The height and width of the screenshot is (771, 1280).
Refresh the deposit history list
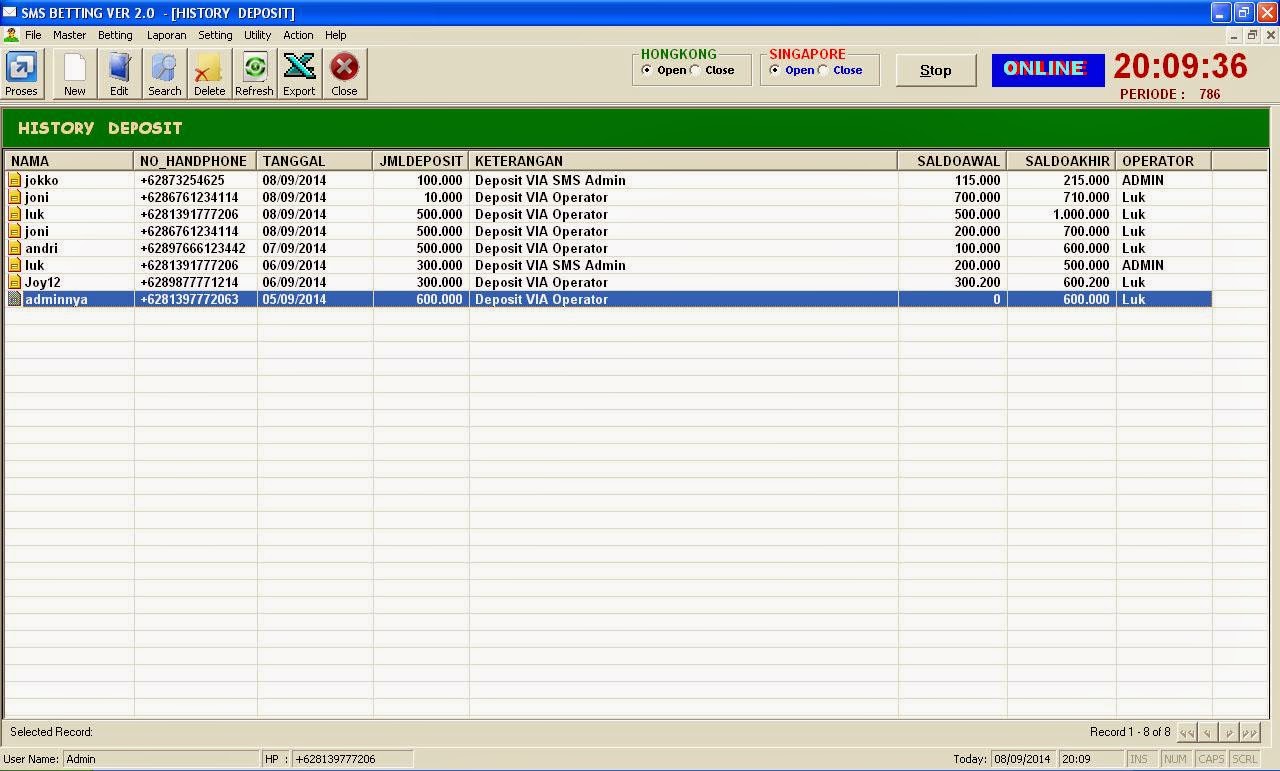(x=254, y=72)
